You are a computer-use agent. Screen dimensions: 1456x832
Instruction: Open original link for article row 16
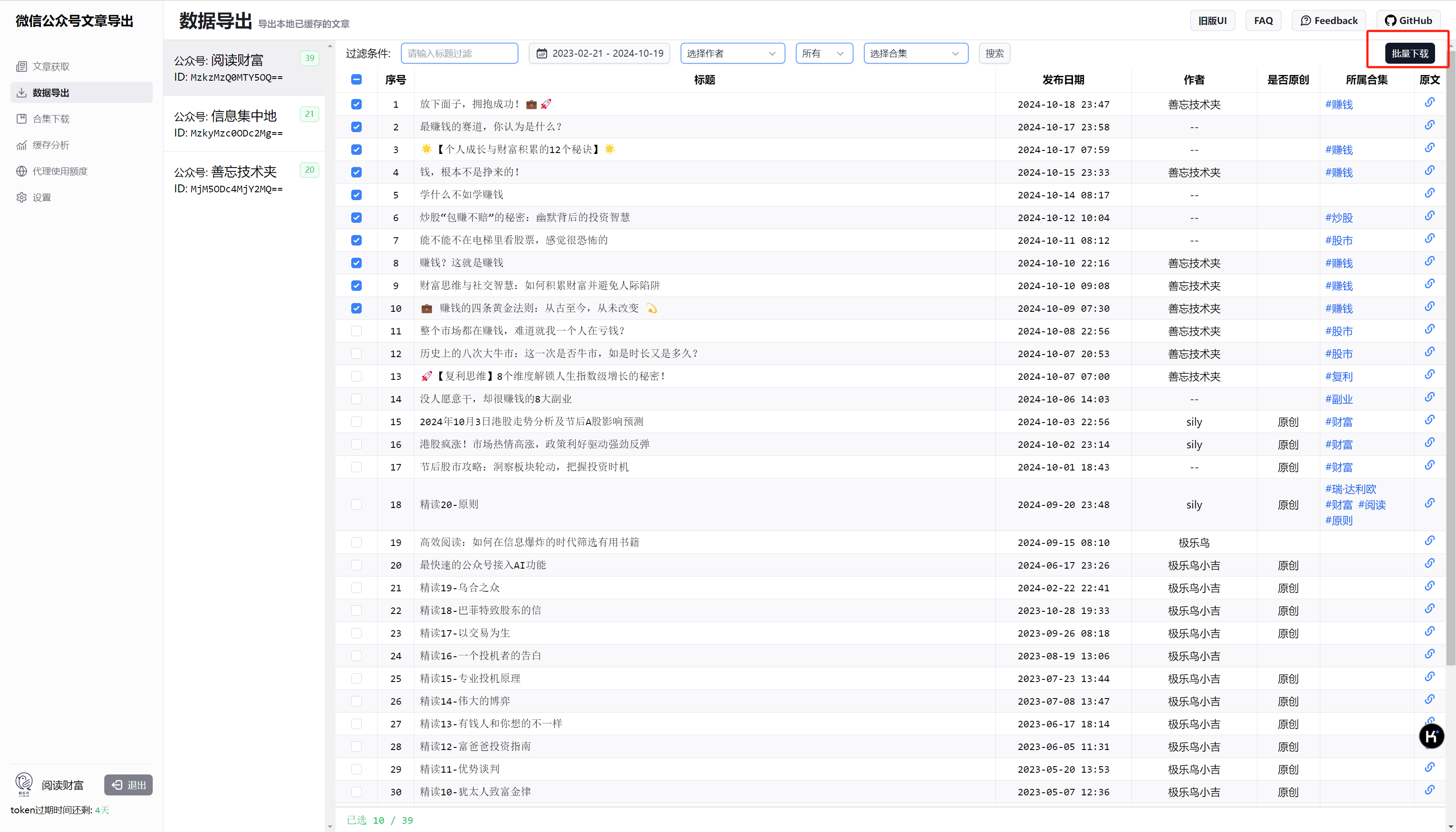[1429, 443]
